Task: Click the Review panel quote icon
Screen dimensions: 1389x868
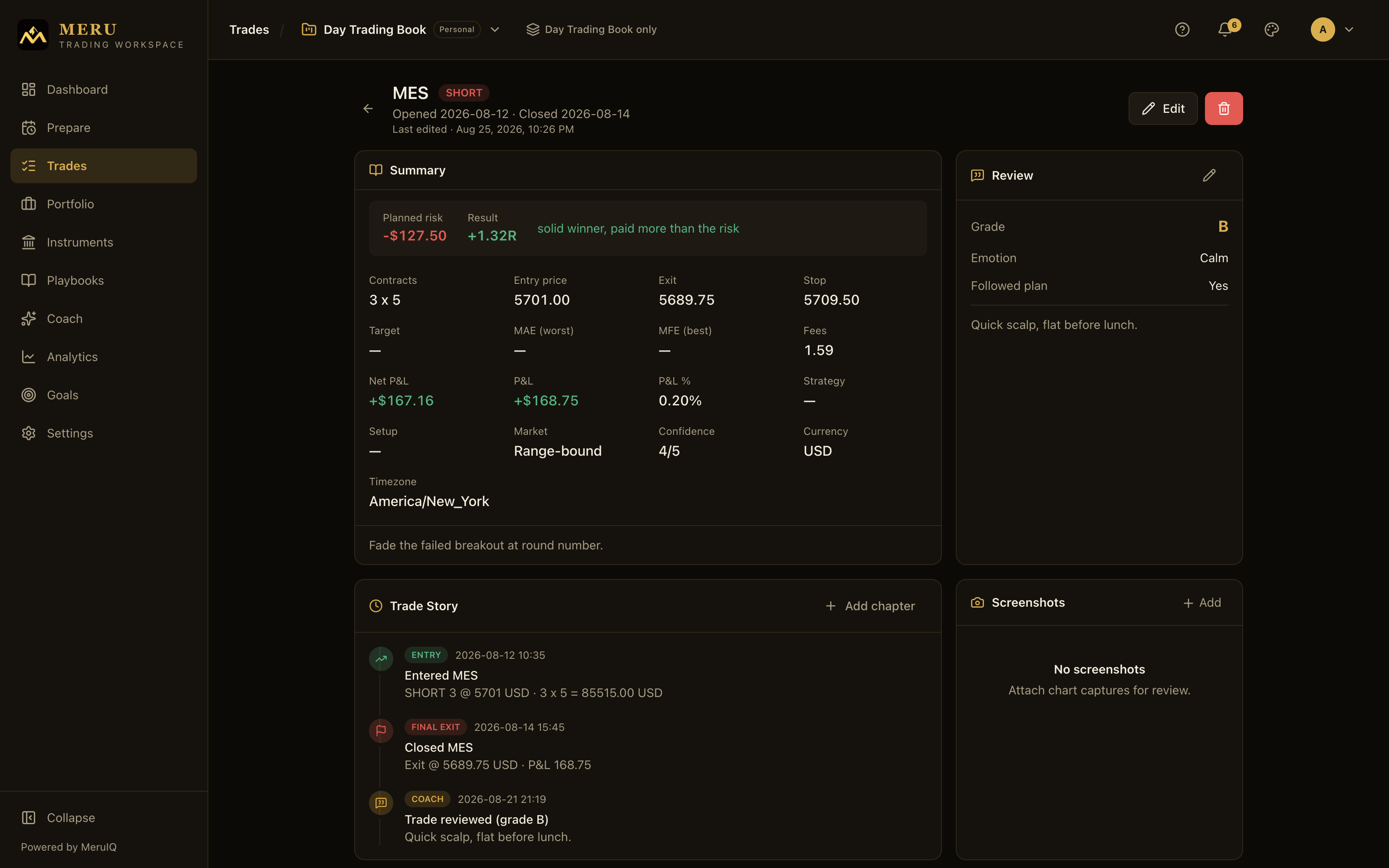Action: [x=977, y=175]
